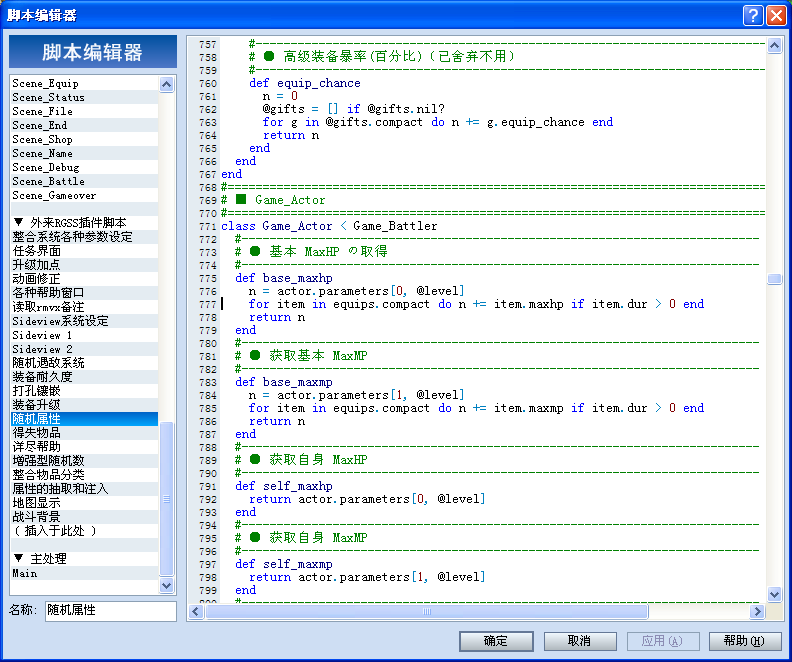The height and width of the screenshot is (662, 792).
Task: Click the code editor scroll down arrow
Action: pos(774,594)
